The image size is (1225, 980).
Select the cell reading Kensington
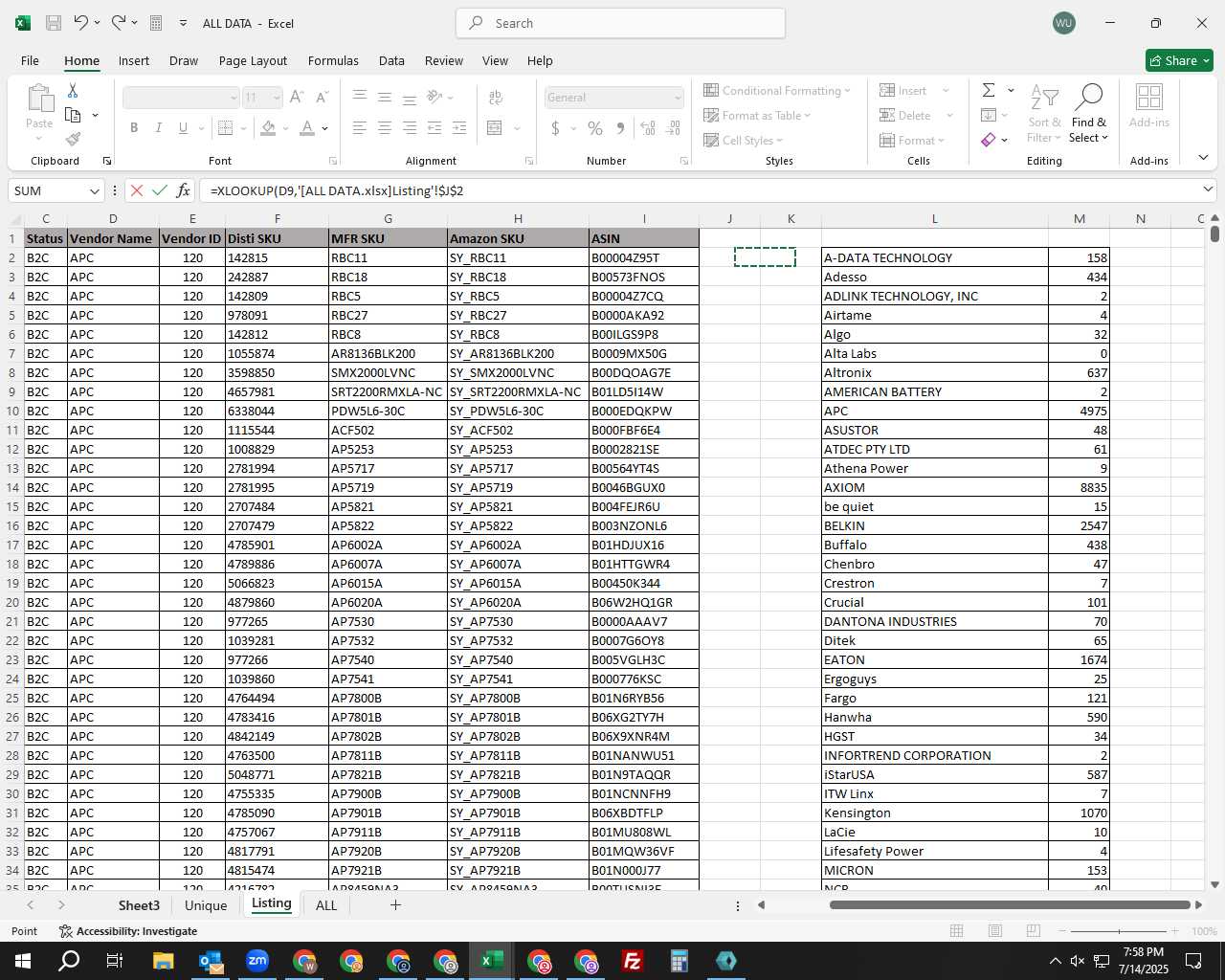[934, 813]
